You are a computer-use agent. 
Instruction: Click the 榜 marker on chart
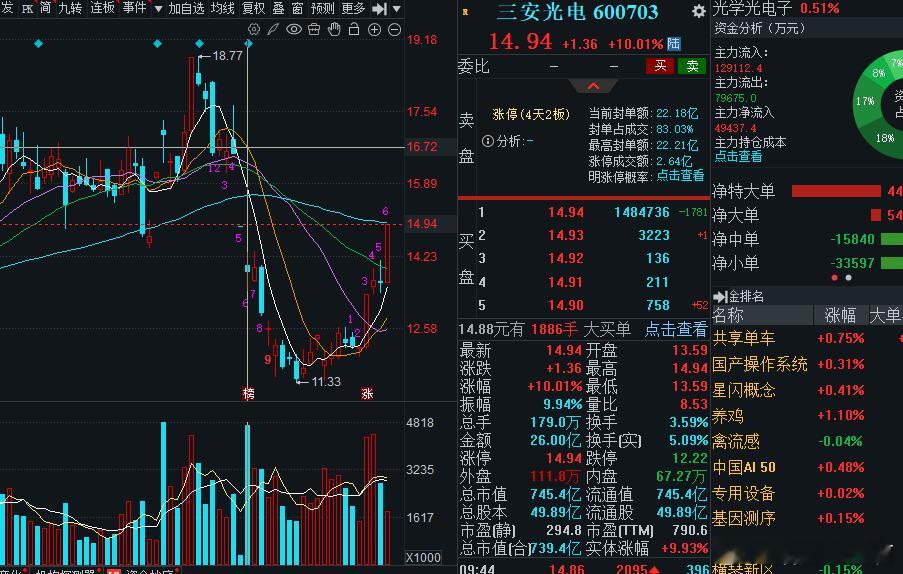click(248, 393)
